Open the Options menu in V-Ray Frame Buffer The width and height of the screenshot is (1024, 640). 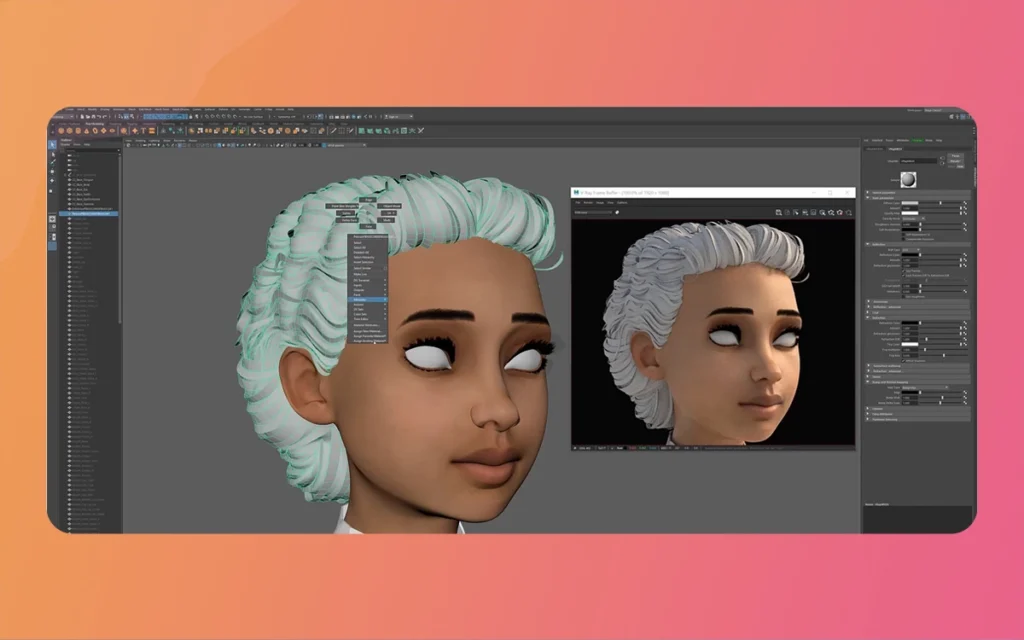tap(621, 203)
